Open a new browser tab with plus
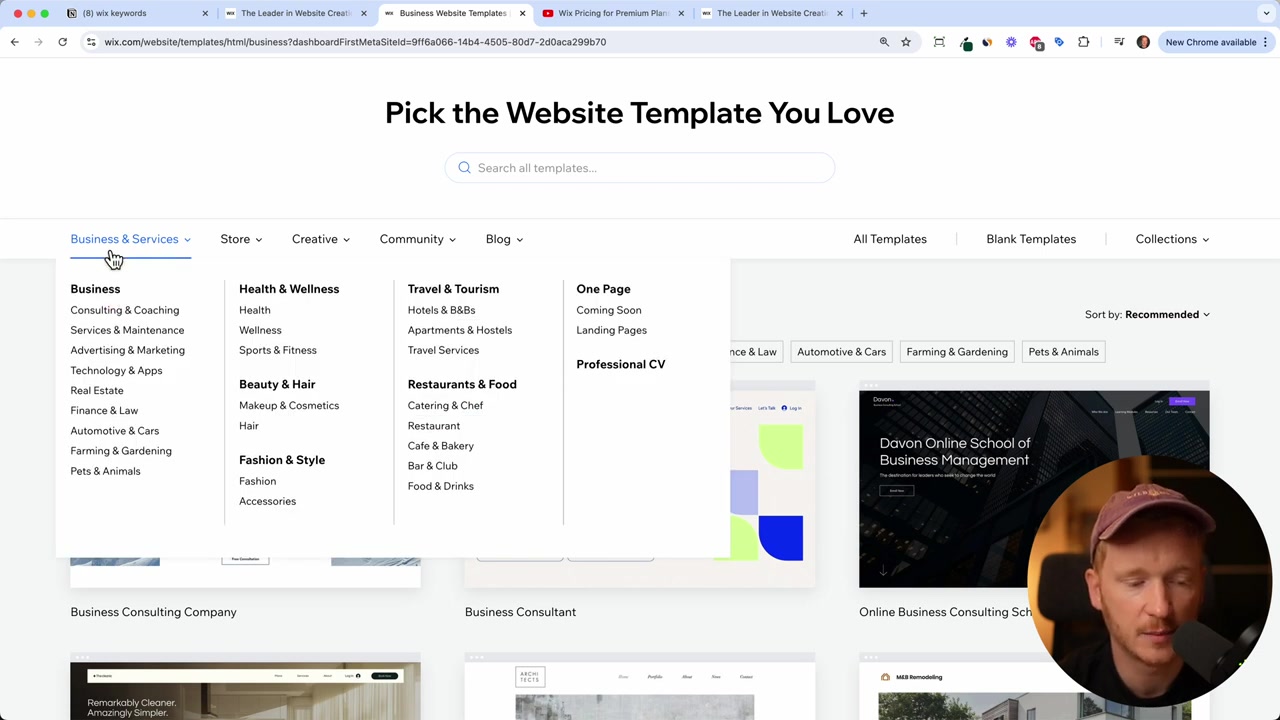 864,13
